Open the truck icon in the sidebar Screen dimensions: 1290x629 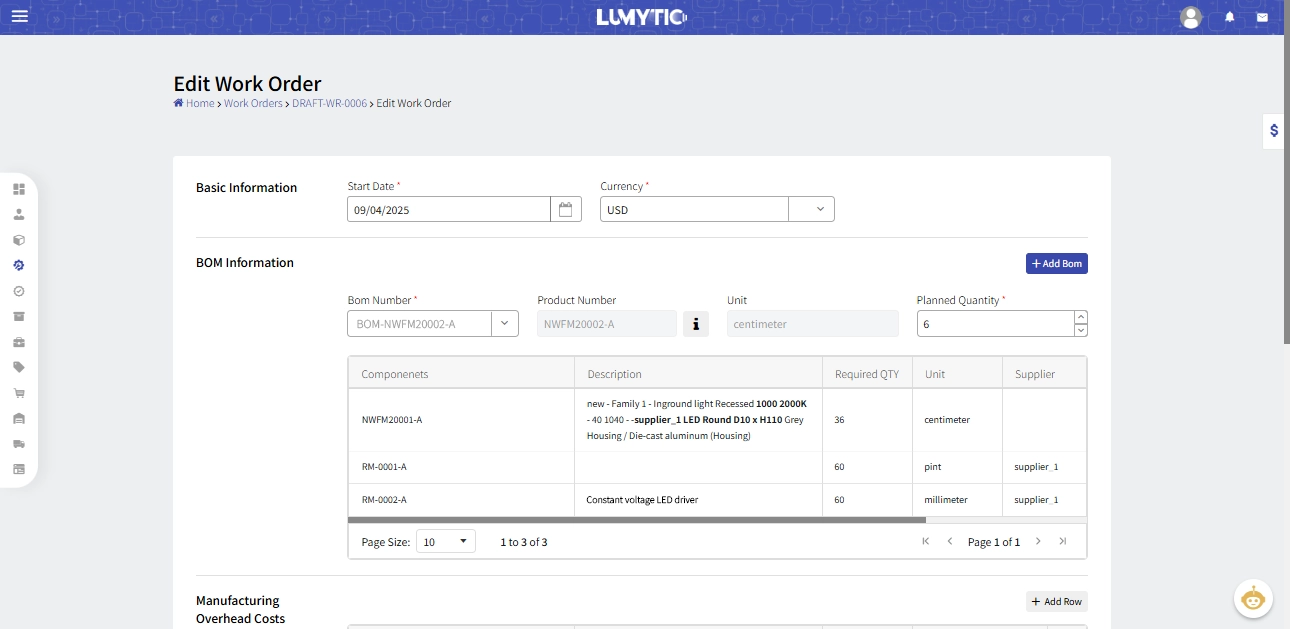coord(19,444)
